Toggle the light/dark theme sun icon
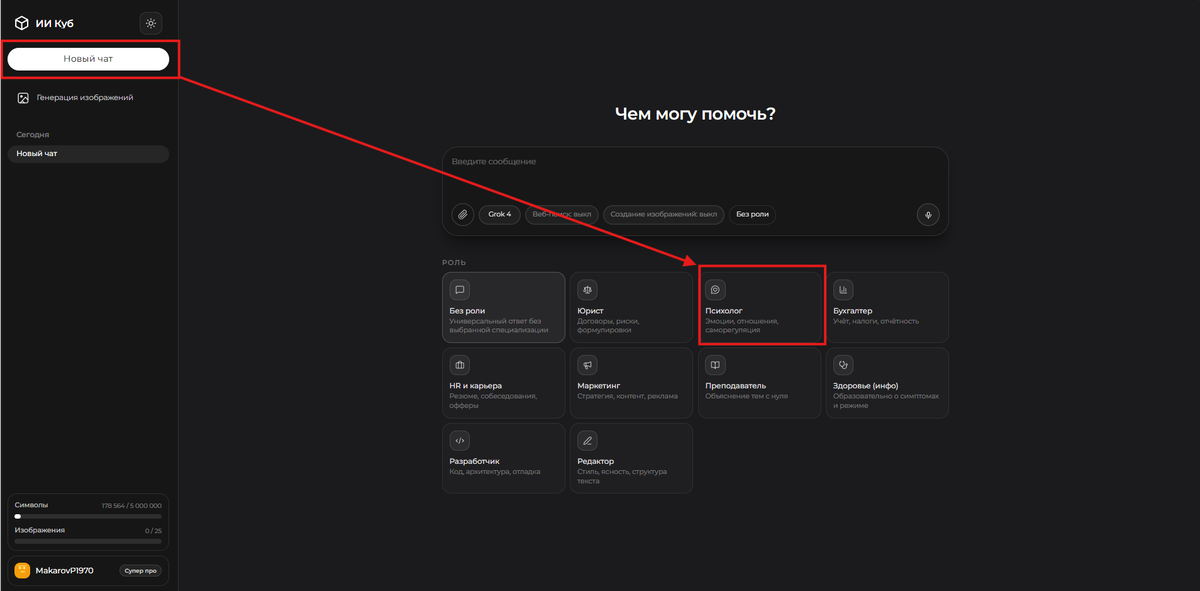Image resolution: width=1200 pixels, height=591 pixels. click(151, 23)
